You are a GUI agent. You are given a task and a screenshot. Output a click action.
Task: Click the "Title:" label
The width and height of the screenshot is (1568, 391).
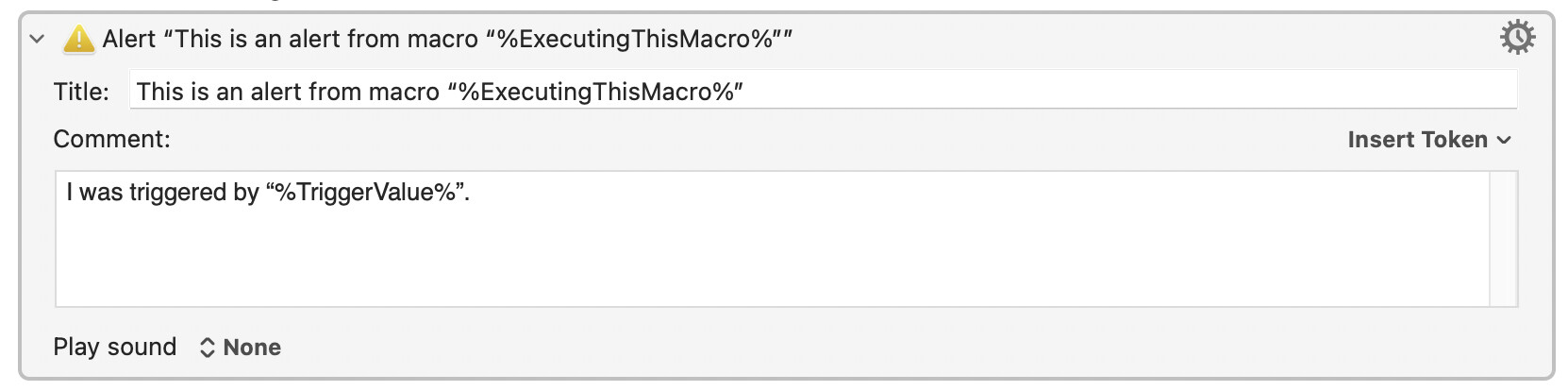tap(81, 92)
